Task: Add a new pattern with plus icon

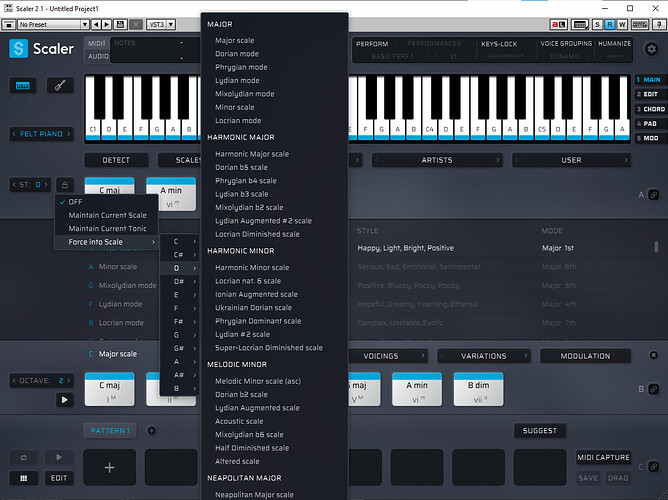Action: (x=151, y=431)
